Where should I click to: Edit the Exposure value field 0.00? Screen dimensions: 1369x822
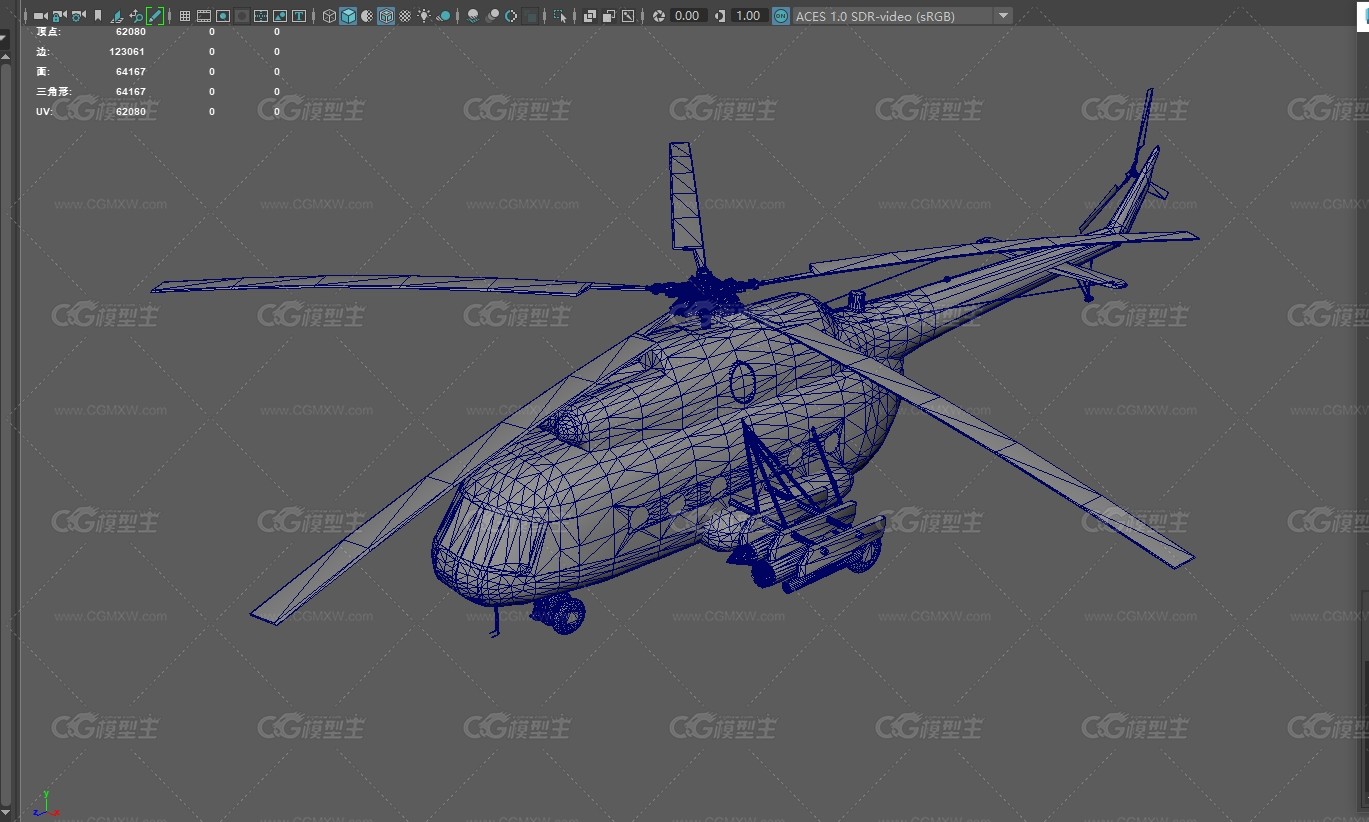pos(688,16)
